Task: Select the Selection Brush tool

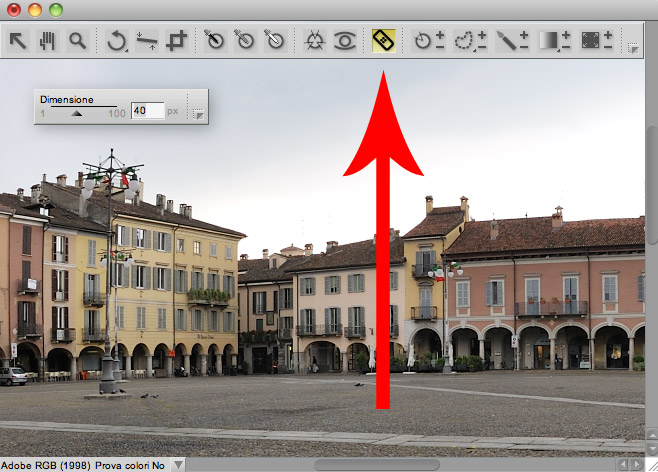Action: click(x=506, y=41)
